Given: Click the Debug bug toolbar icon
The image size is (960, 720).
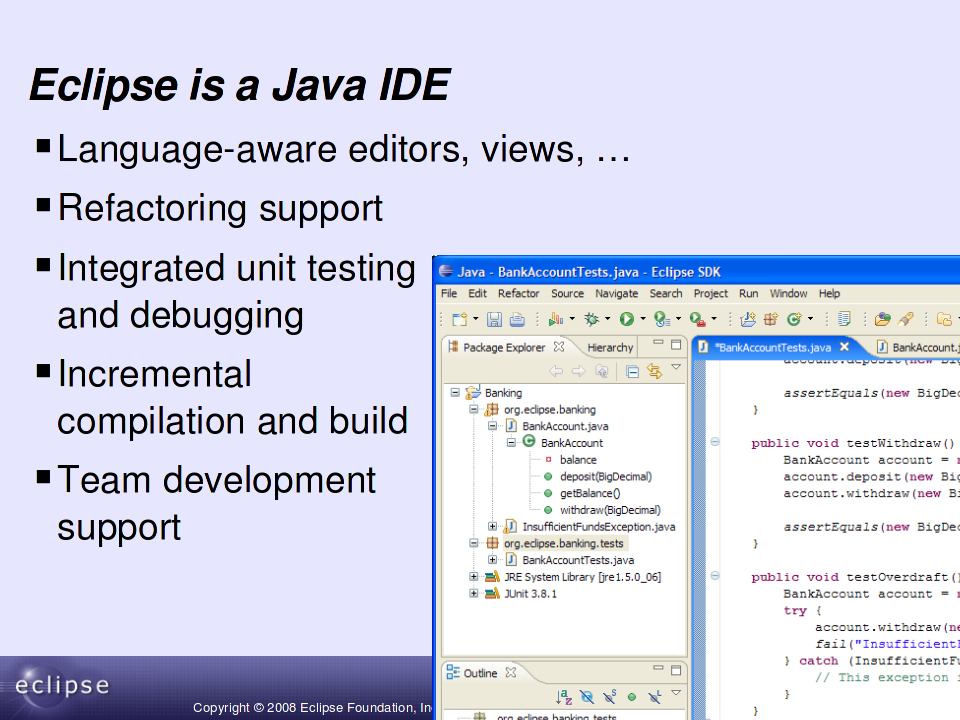Looking at the screenshot, I should point(591,319).
